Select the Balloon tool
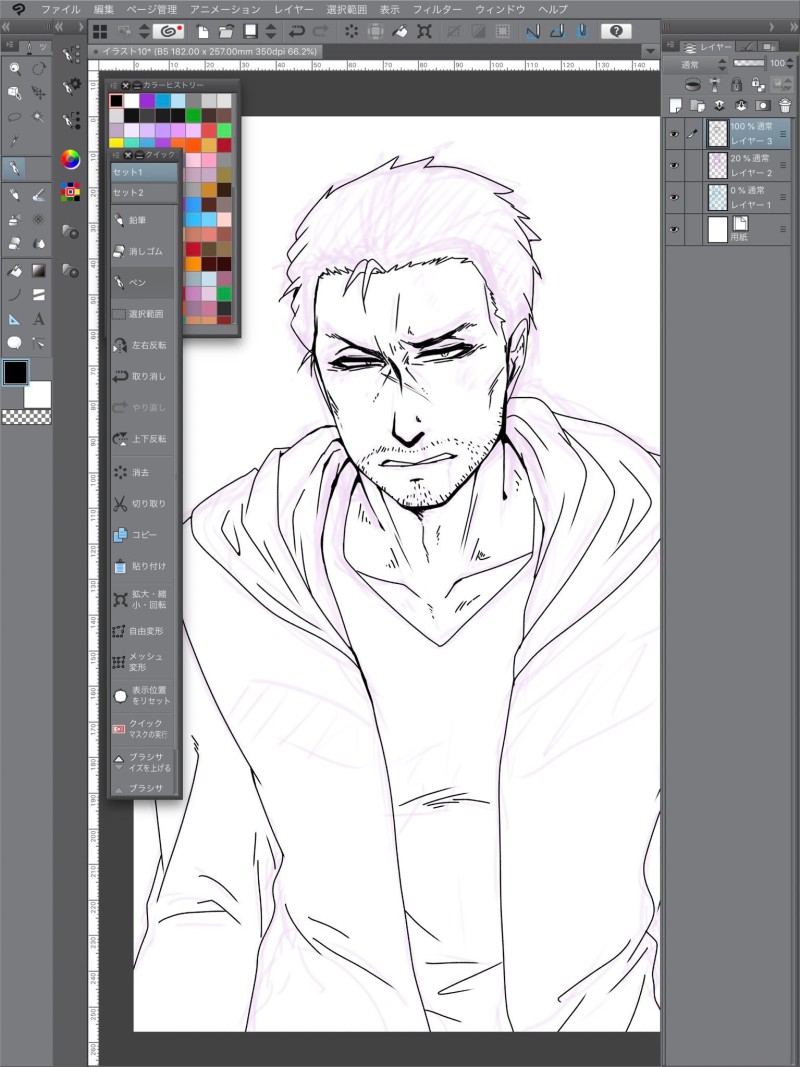Viewport: 800px width, 1067px height. pos(14,343)
